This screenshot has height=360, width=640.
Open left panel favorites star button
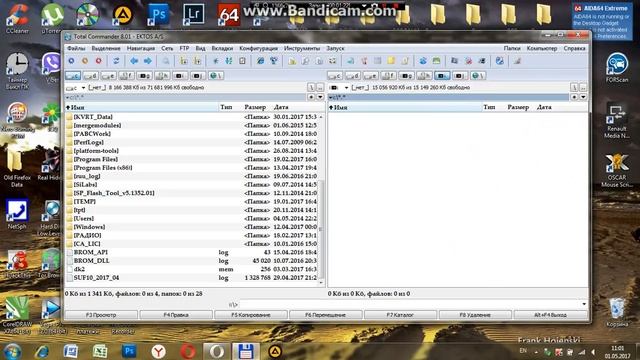pyautogui.click(x=311, y=97)
